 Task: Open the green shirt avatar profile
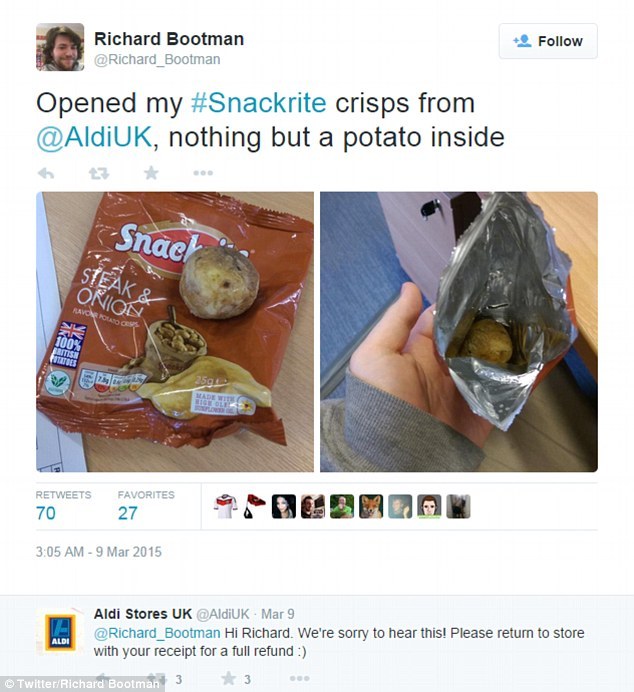[x=342, y=506]
